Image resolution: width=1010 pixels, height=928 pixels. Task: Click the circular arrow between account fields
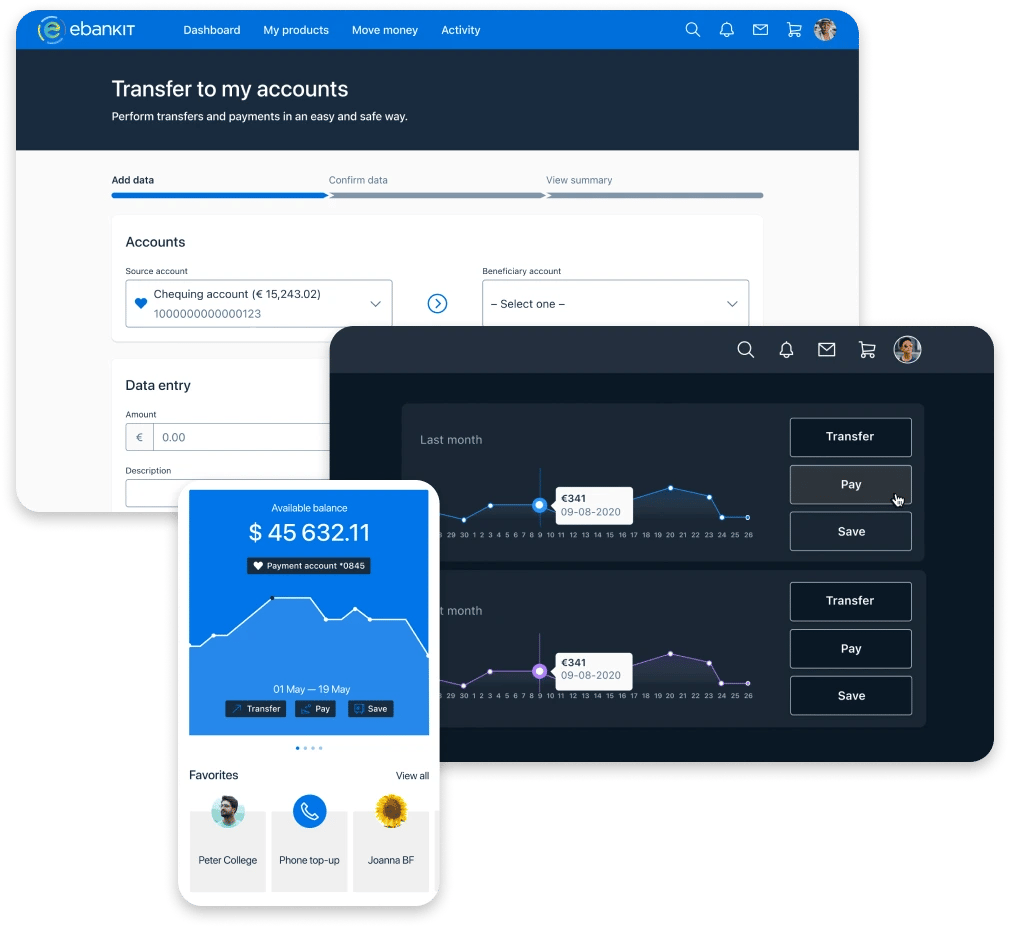pyautogui.click(x=437, y=303)
